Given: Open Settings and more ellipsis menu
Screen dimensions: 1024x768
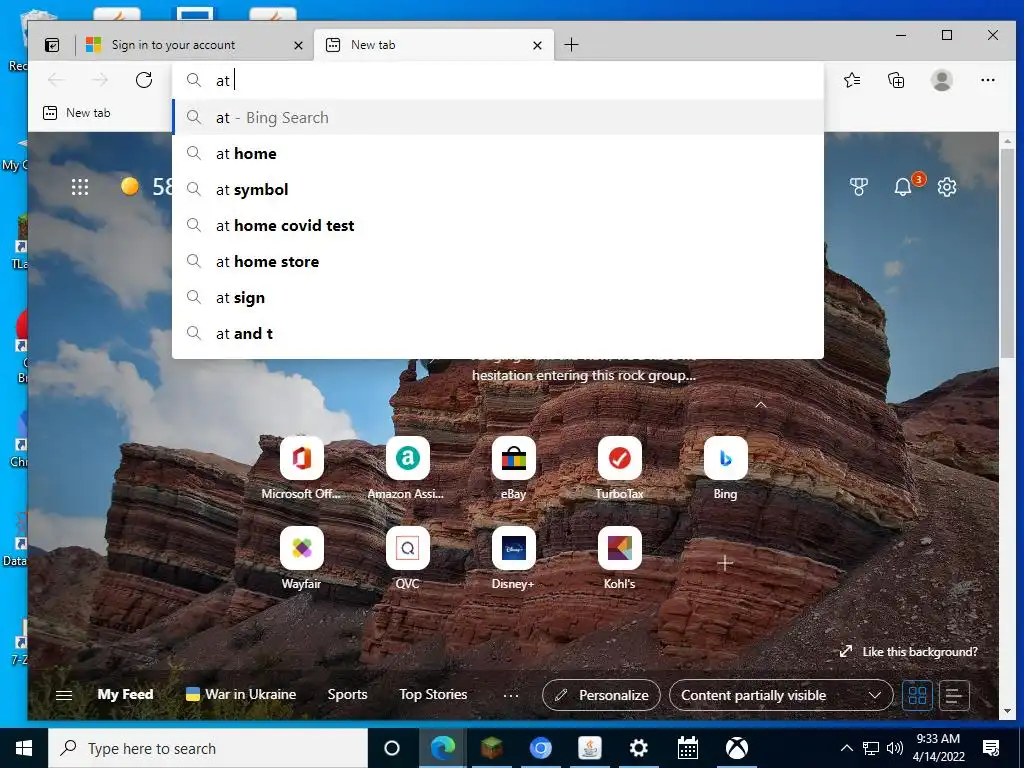Looking at the screenshot, I should pos(987,80).
